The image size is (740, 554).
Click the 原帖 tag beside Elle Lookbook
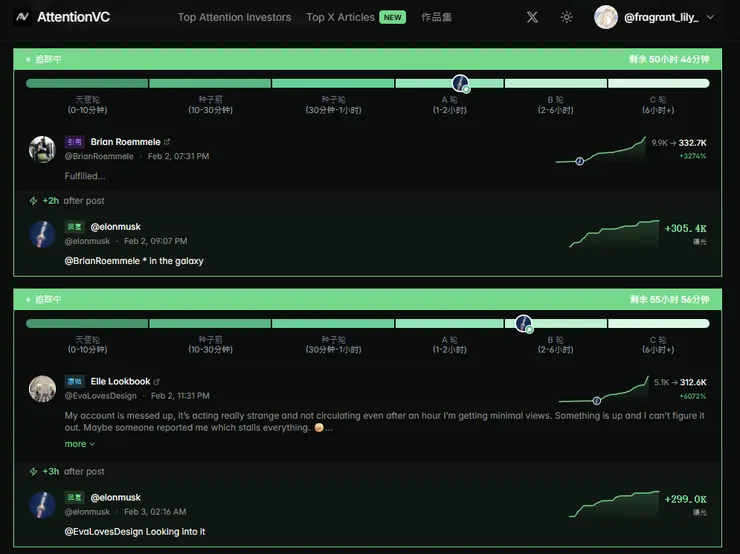coord(75,381)
